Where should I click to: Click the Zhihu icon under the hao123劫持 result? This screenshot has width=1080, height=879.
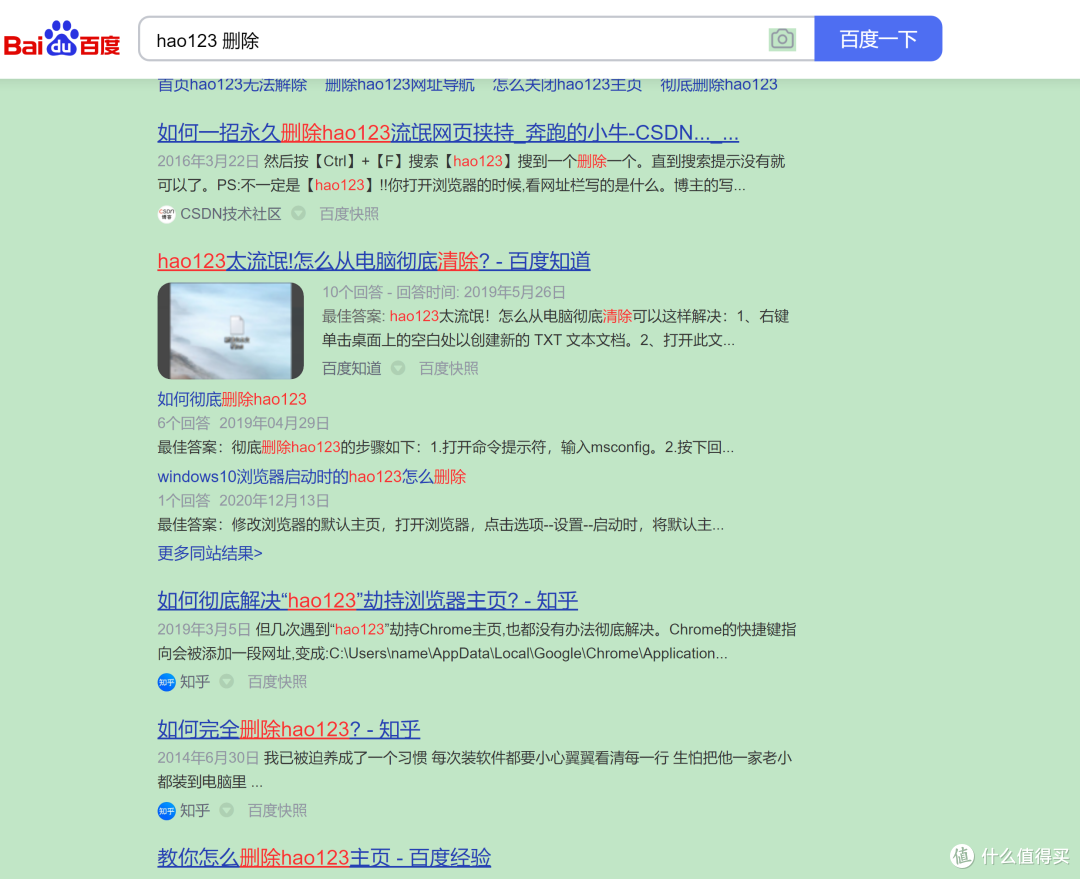[165, 681]
